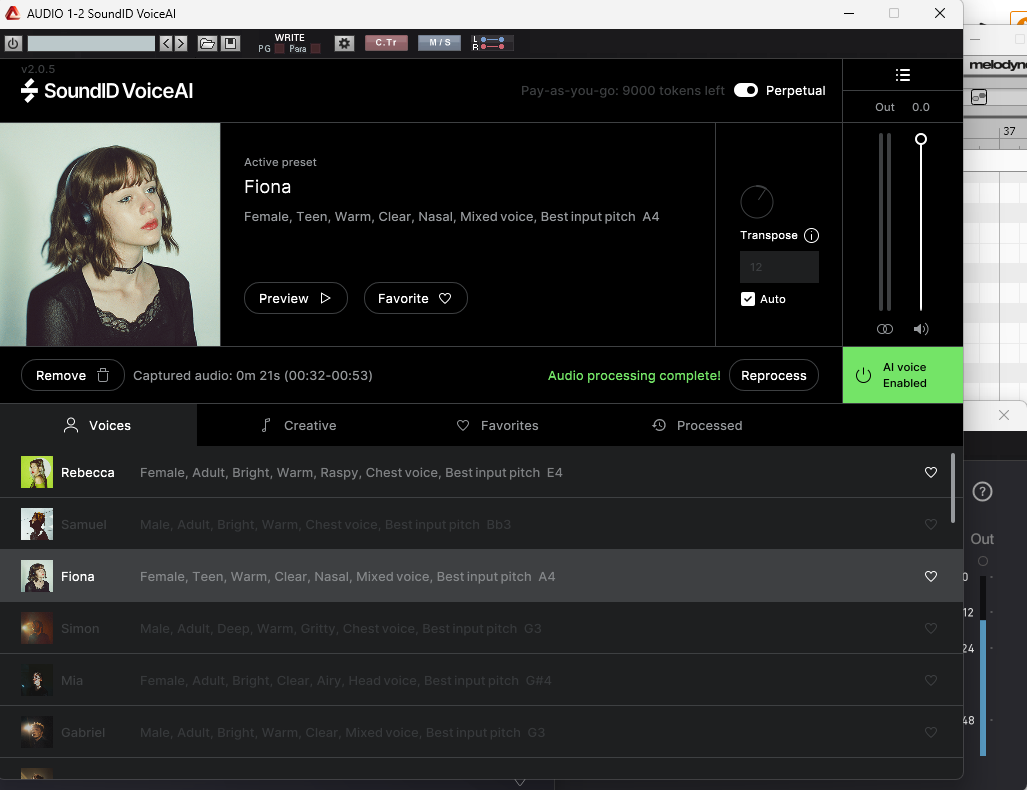Screen dimensions: 1027x790
Task: Favorite Rebecca with the heart icon
Action: click(930, 472)
